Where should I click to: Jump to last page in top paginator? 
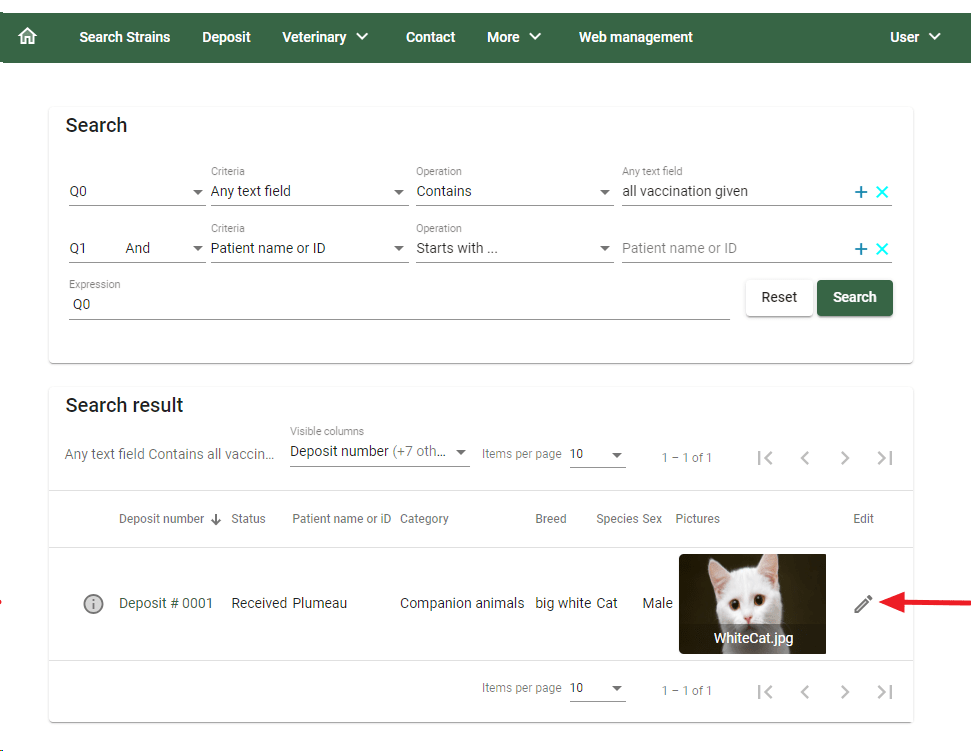[x=884, y=458]
